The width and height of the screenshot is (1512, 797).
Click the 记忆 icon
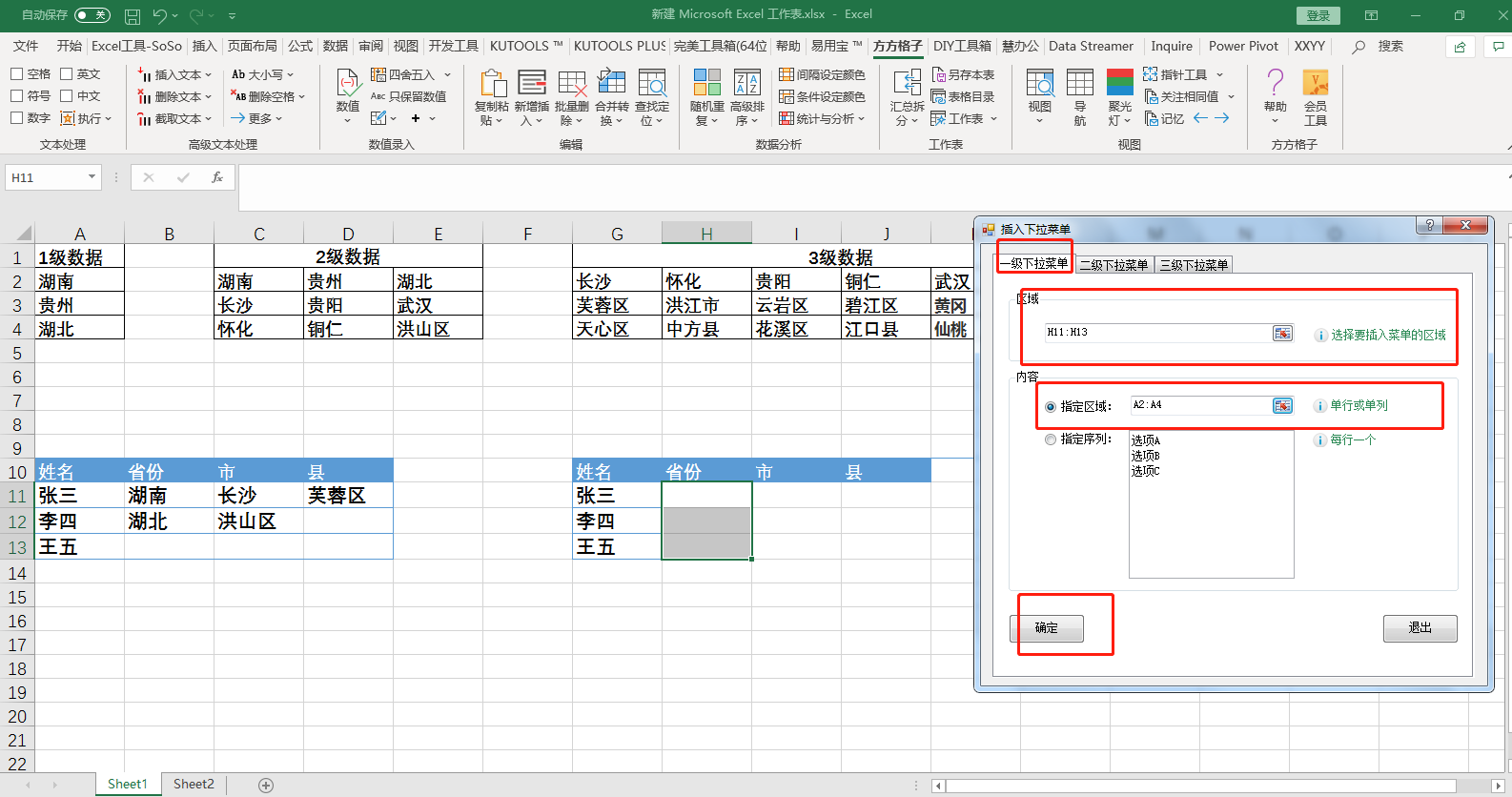click(x=1152, y=118)
